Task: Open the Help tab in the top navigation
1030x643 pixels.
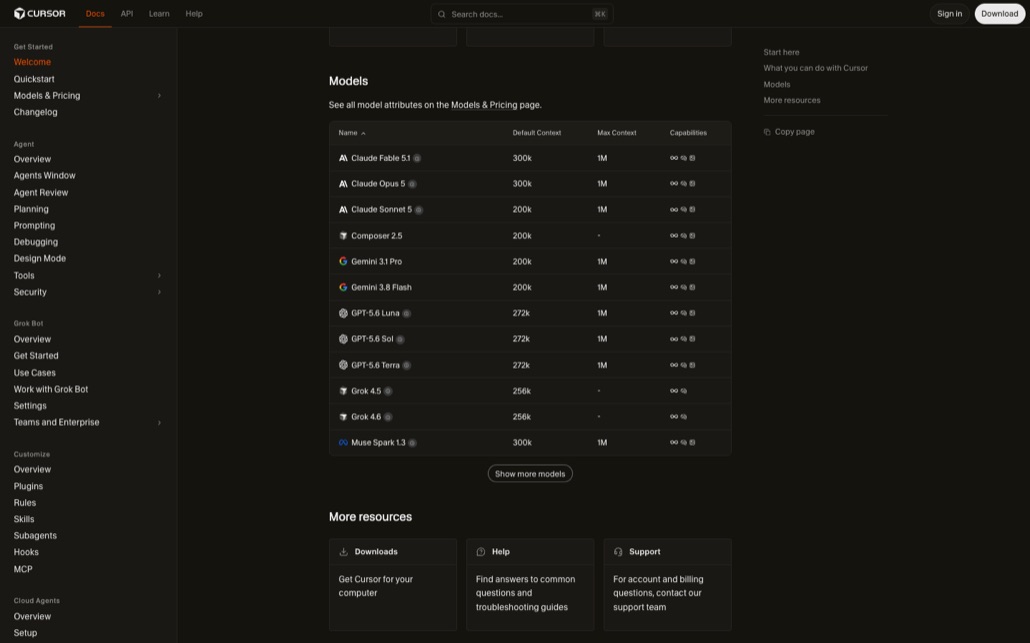Action: point(194,14)
